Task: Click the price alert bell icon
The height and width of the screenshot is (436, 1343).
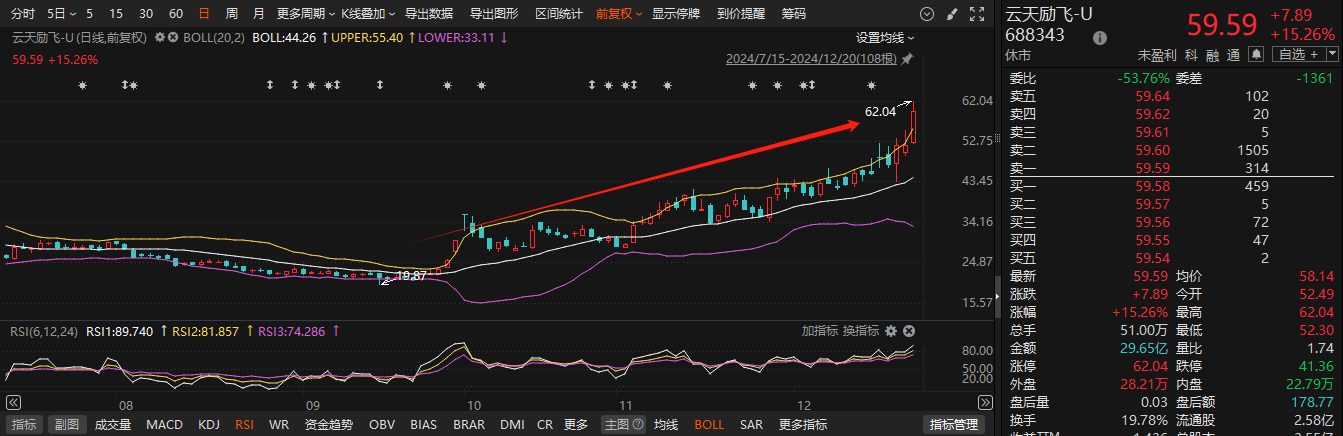Action: (1256, 54)
